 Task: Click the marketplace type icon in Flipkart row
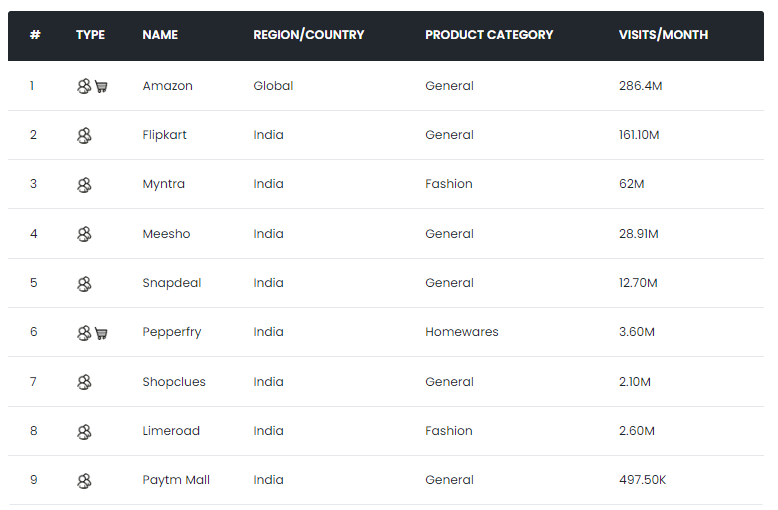pos(84,135)
